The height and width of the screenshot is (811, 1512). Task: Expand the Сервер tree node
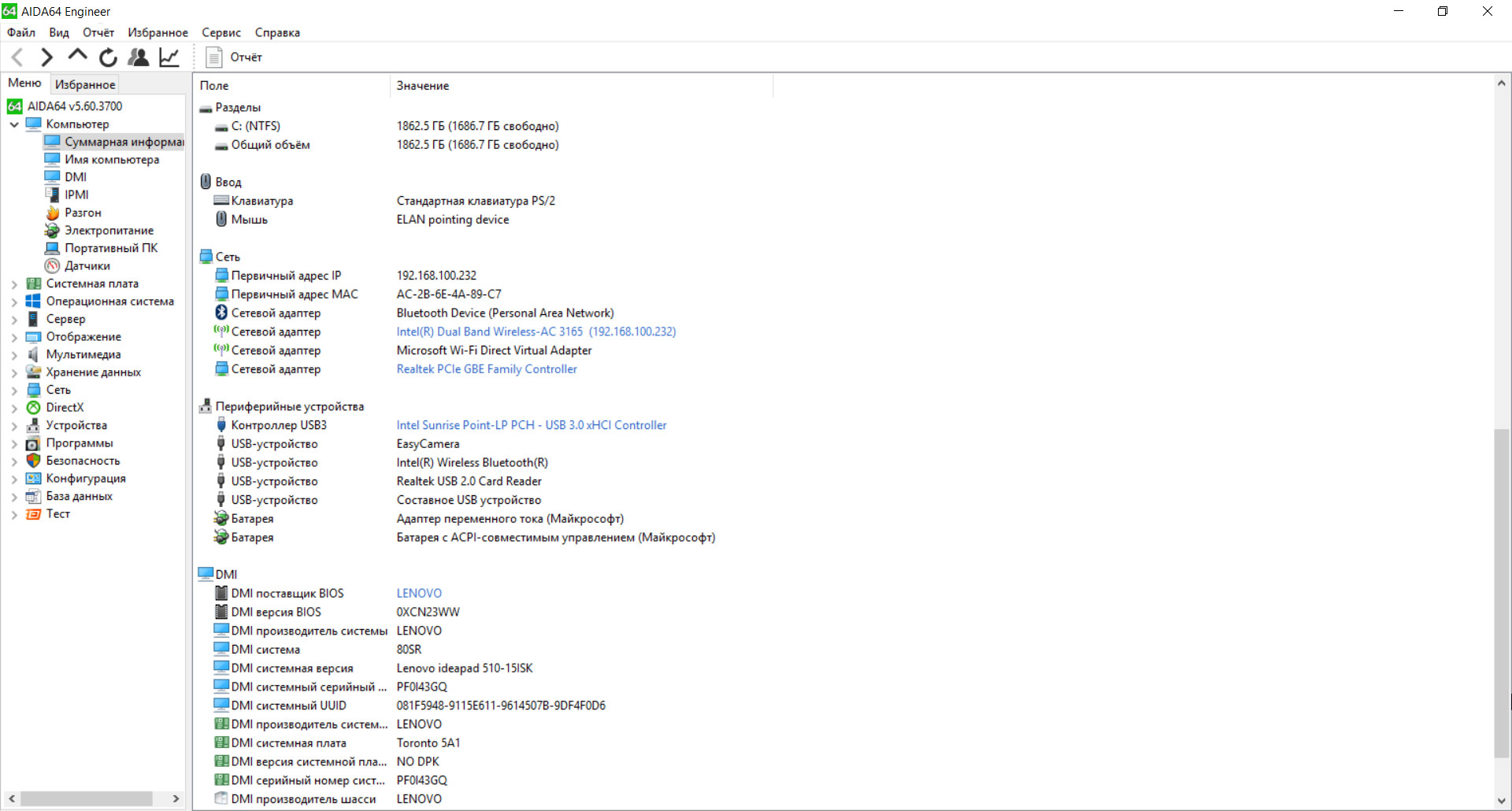14,320
